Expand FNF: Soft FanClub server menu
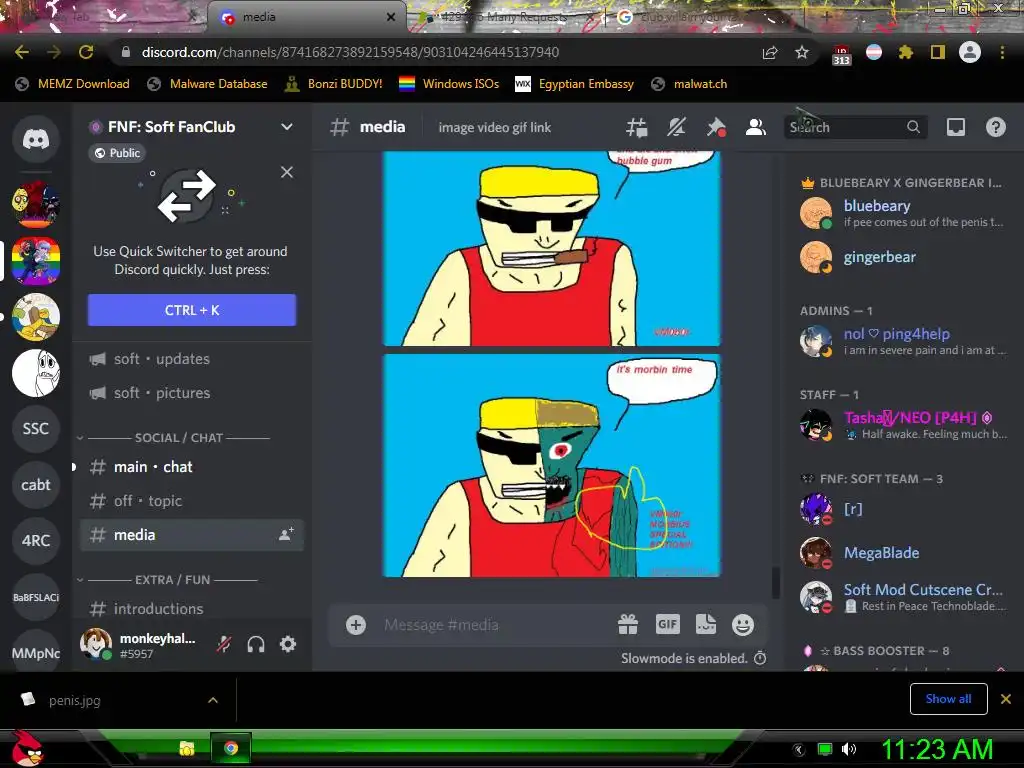1024x768 pixels. tap(287, 127)
